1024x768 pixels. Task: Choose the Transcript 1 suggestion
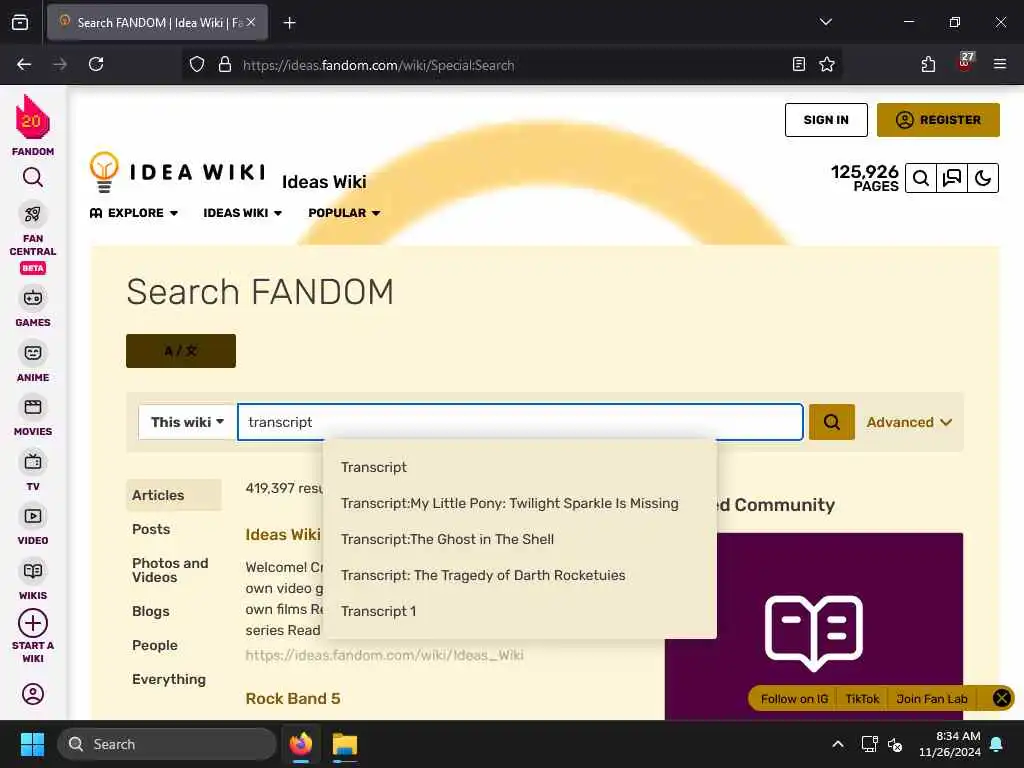(520, 611)
